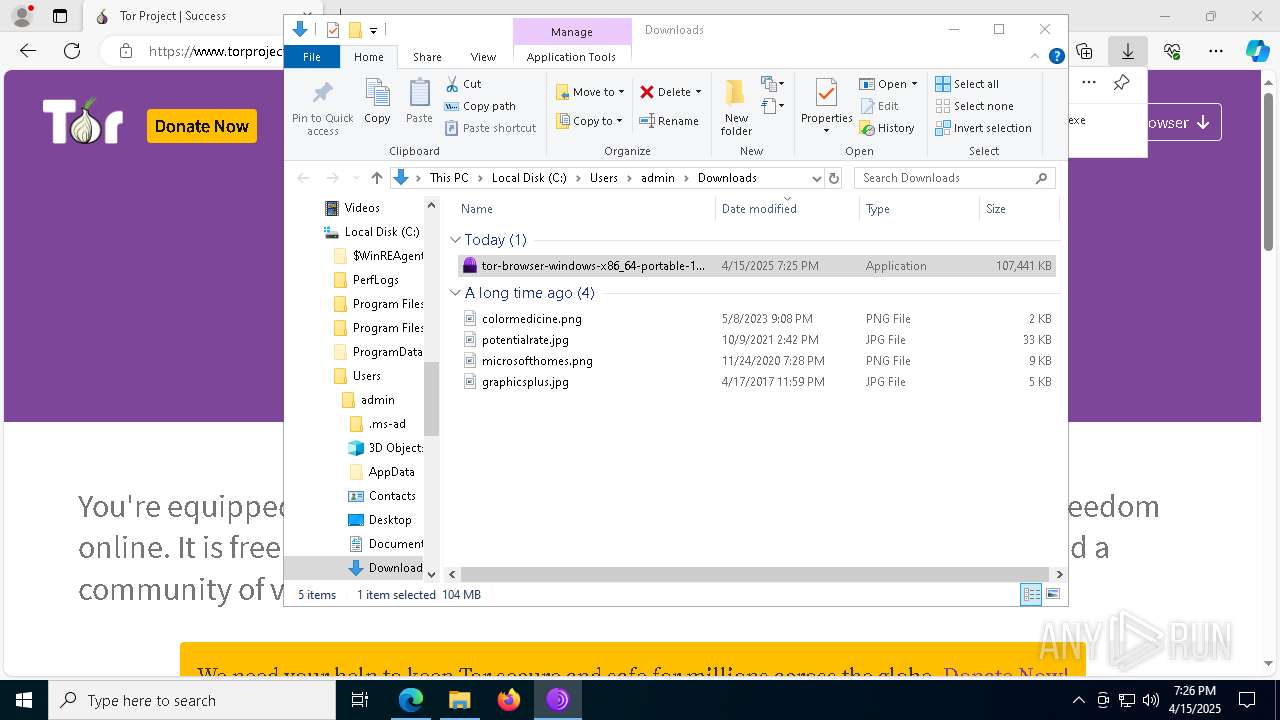The width and height of the screenshot is (1280, 720).
Task: Open file History
Action: [887, 128]
